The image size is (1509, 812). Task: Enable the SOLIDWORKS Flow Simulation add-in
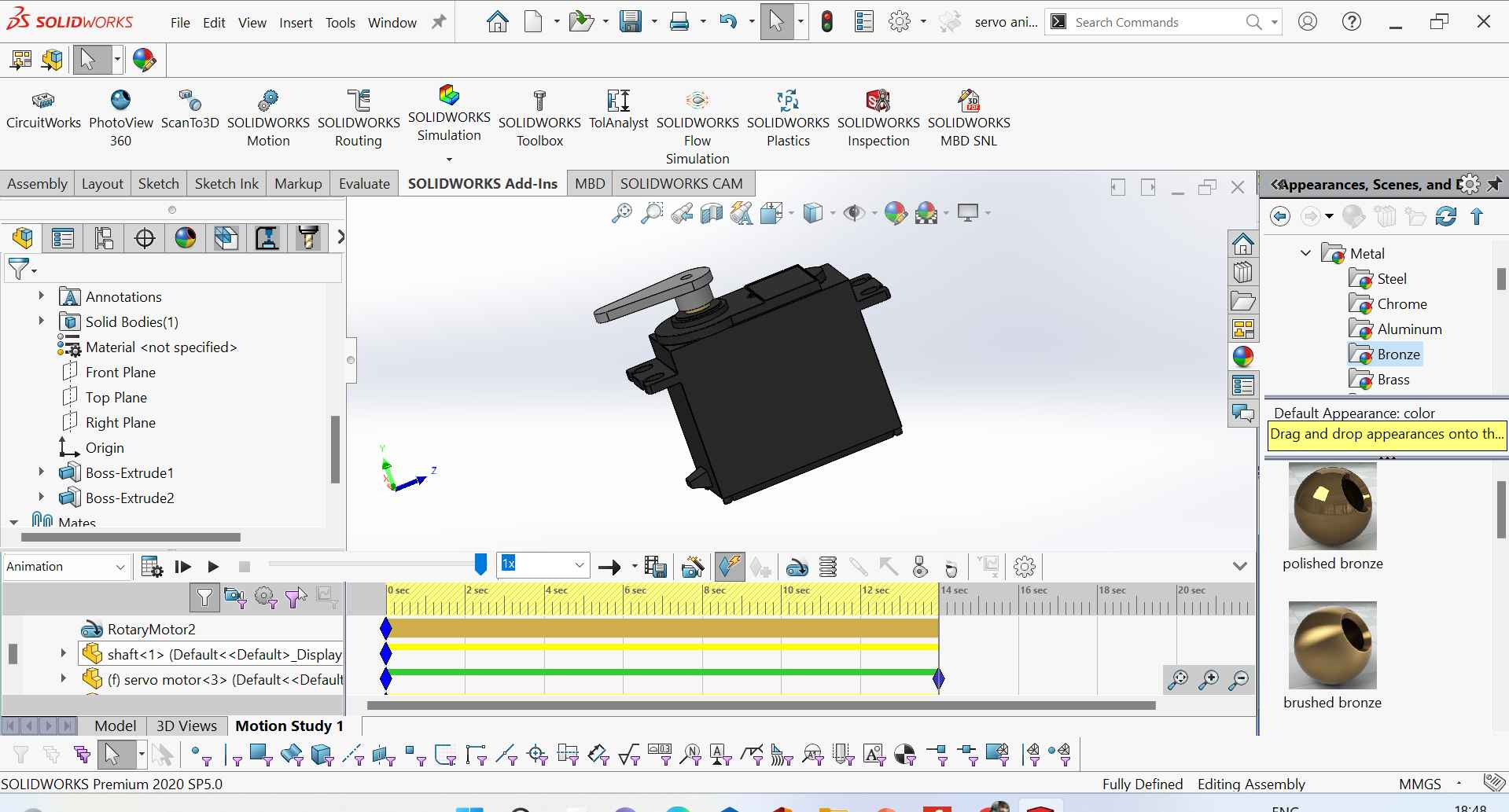[x=697, y=127]
